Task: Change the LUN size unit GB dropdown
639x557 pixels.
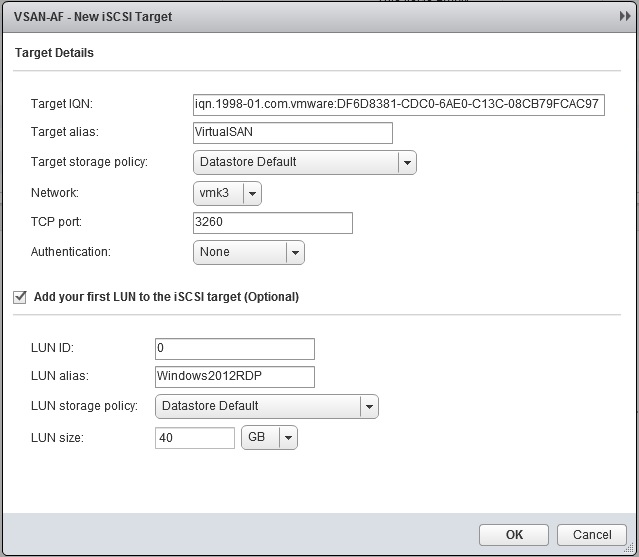Action: coord(269,438)
